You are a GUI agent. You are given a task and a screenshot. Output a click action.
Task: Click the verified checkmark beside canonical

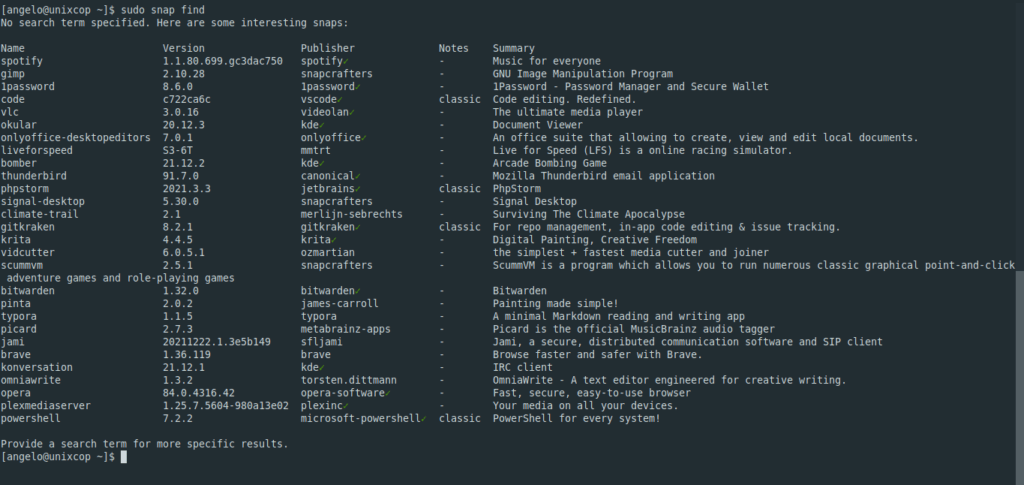(x=357, y=176)
